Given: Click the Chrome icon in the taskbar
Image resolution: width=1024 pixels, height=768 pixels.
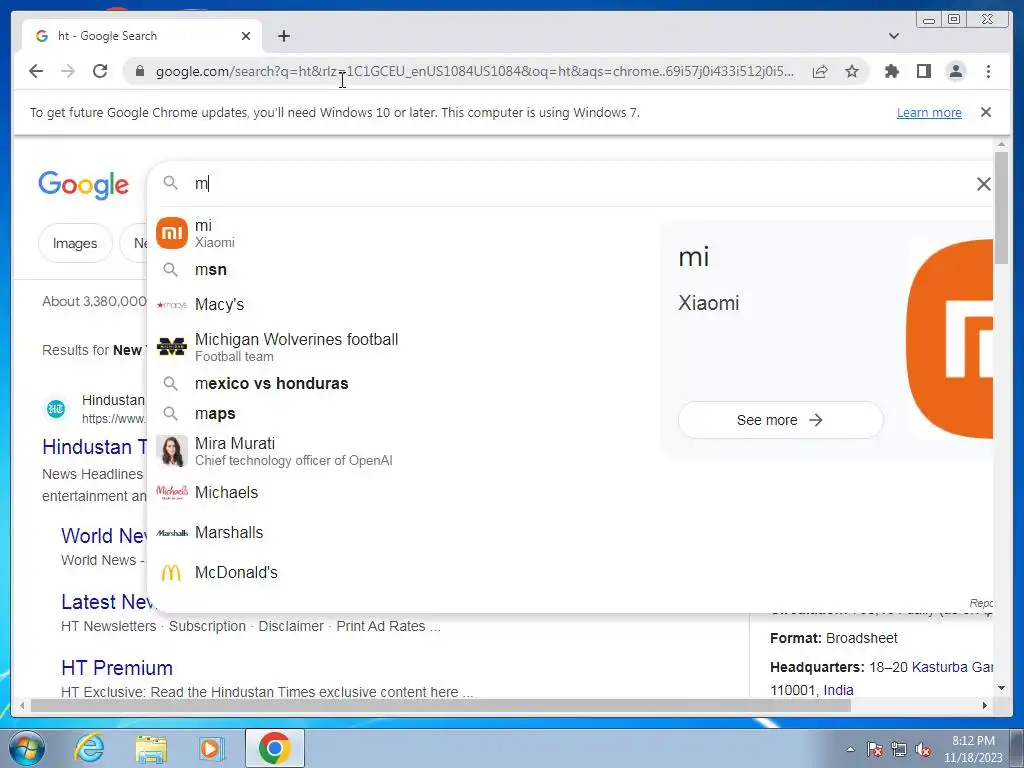Looking at the screenshot, I should click(x=274, y=748).
